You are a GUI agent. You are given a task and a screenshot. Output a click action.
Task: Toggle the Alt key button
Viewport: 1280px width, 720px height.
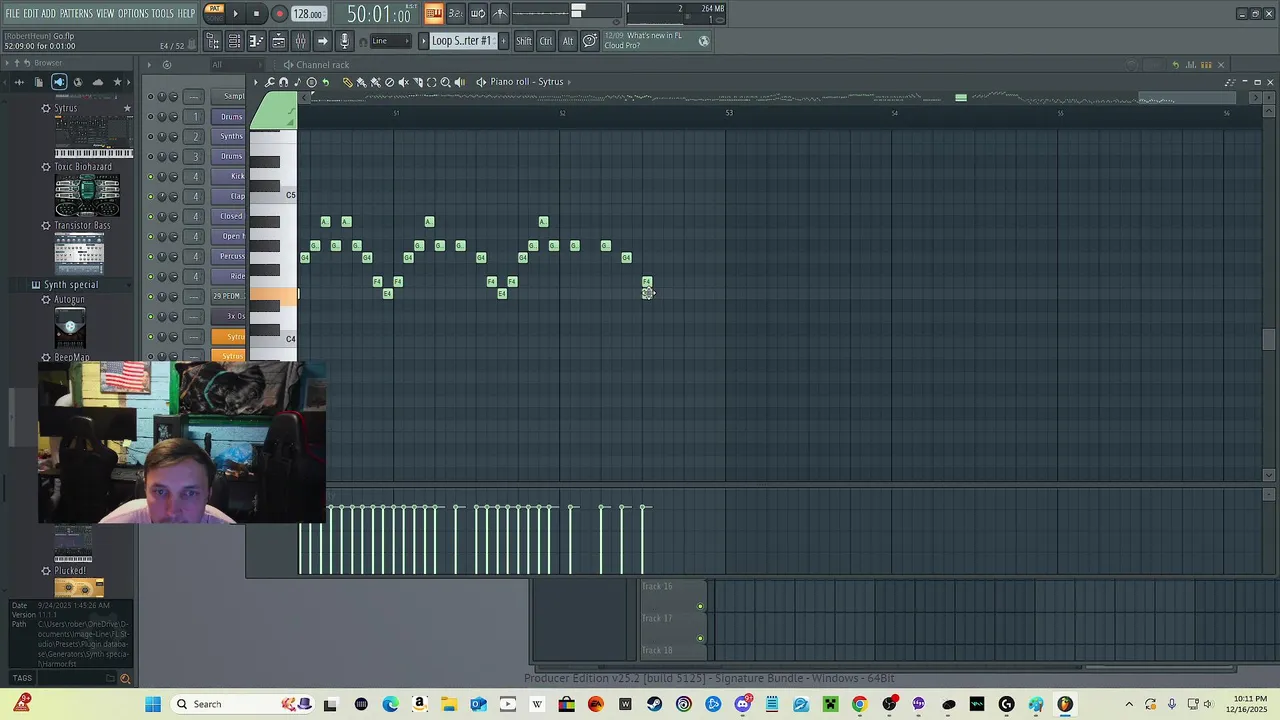point(568,41)
